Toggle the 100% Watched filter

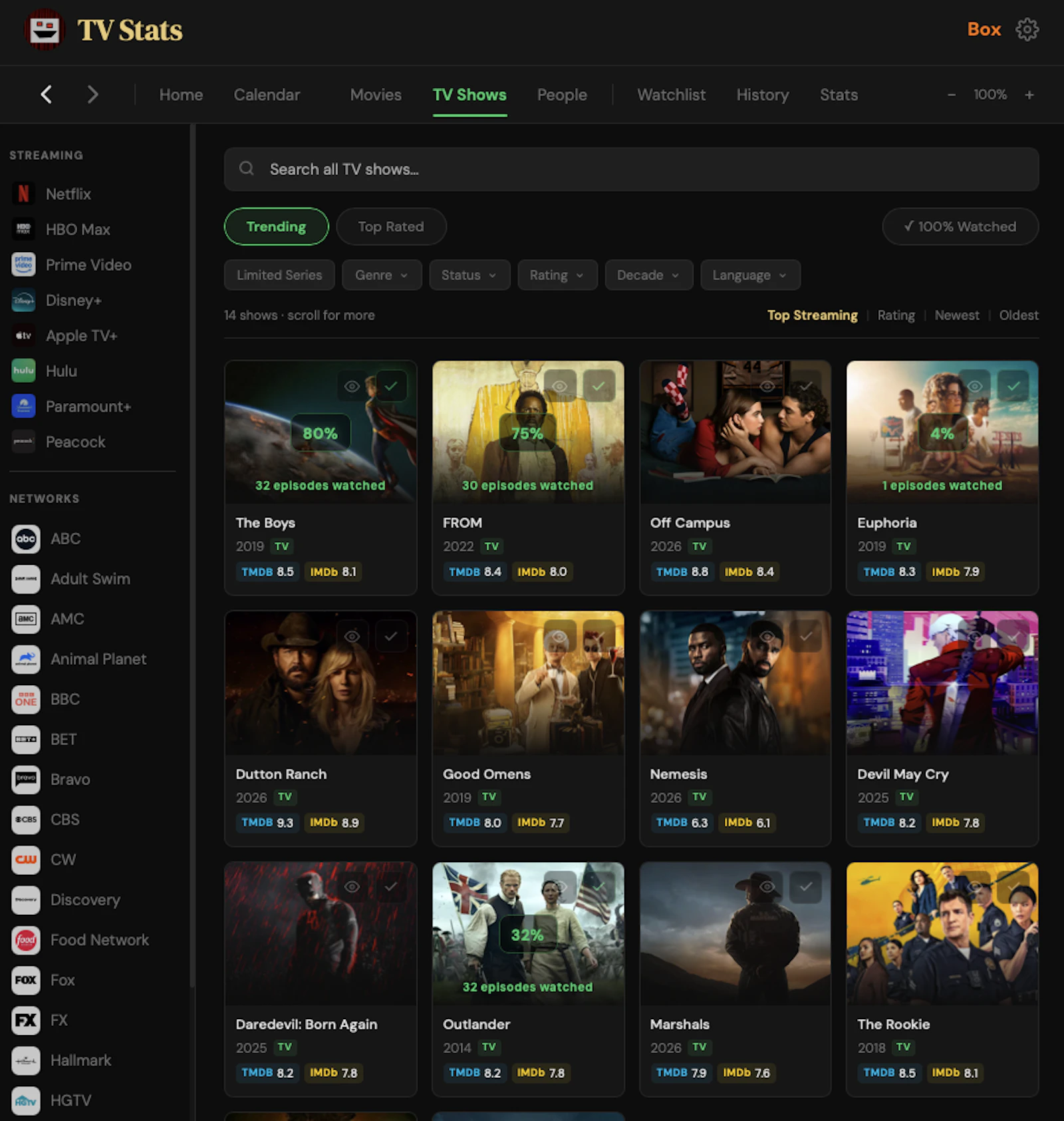[960, 226]
